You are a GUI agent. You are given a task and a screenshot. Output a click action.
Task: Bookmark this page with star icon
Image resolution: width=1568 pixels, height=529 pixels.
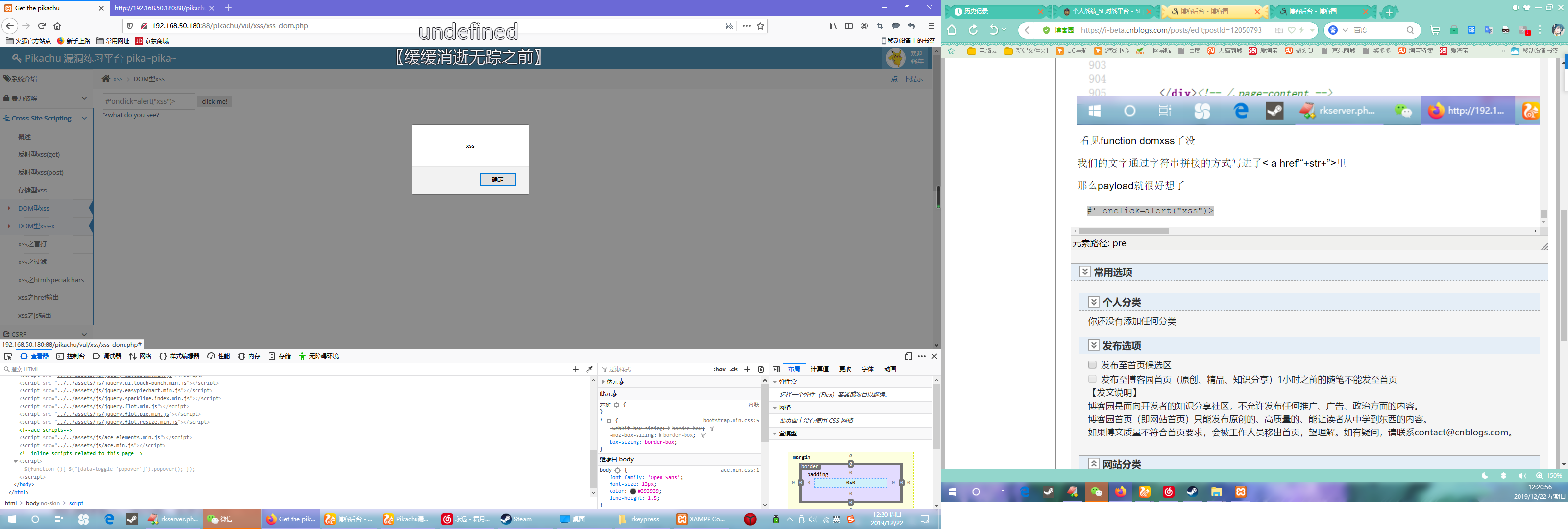(x=760, y=25)
